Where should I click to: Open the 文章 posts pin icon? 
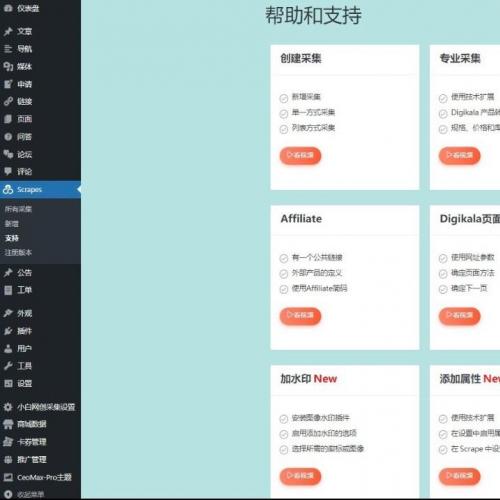[8, 32]
